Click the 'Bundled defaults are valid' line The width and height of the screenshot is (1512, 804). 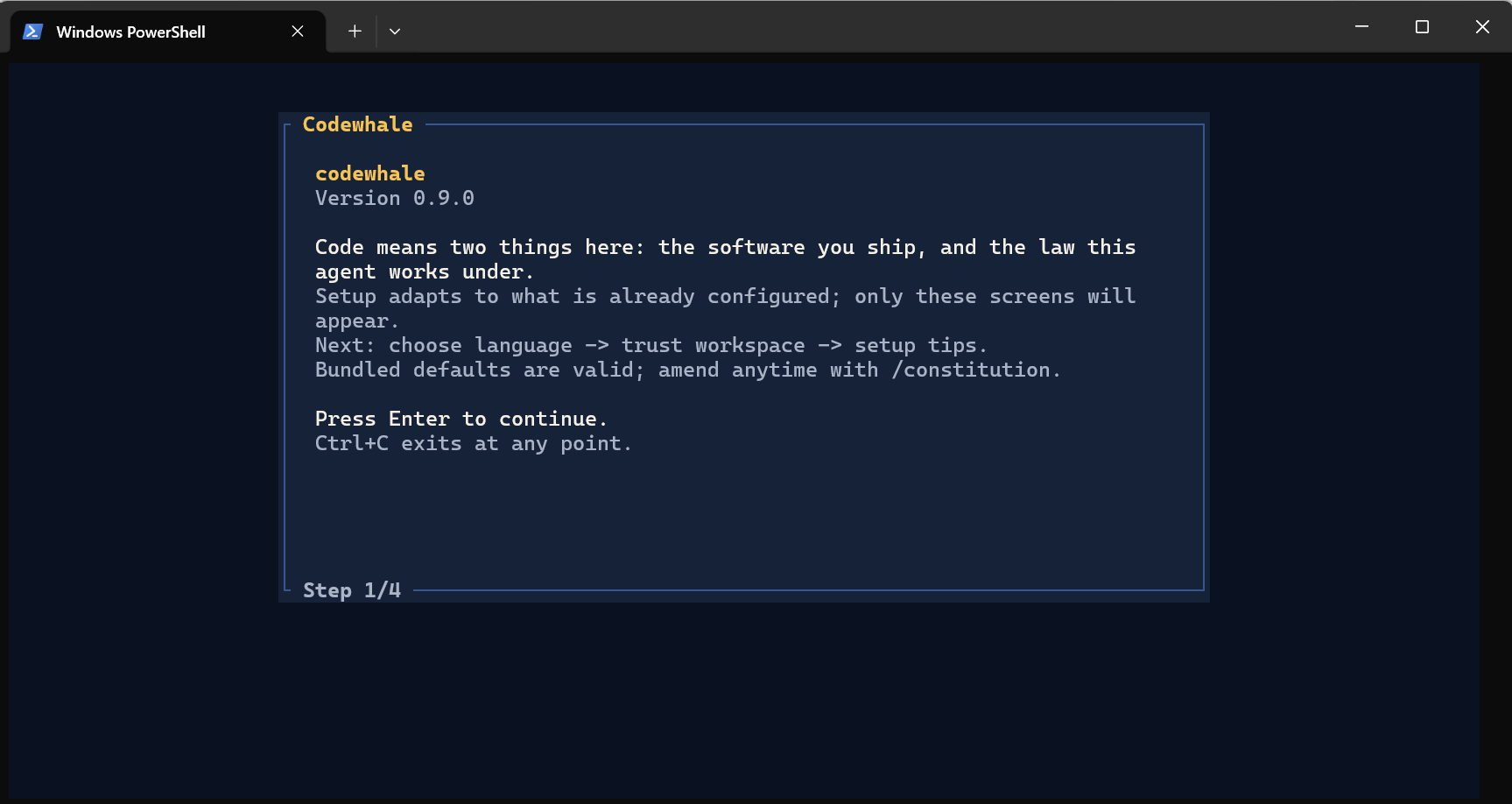pyautogui.click(x=687, y=370)
